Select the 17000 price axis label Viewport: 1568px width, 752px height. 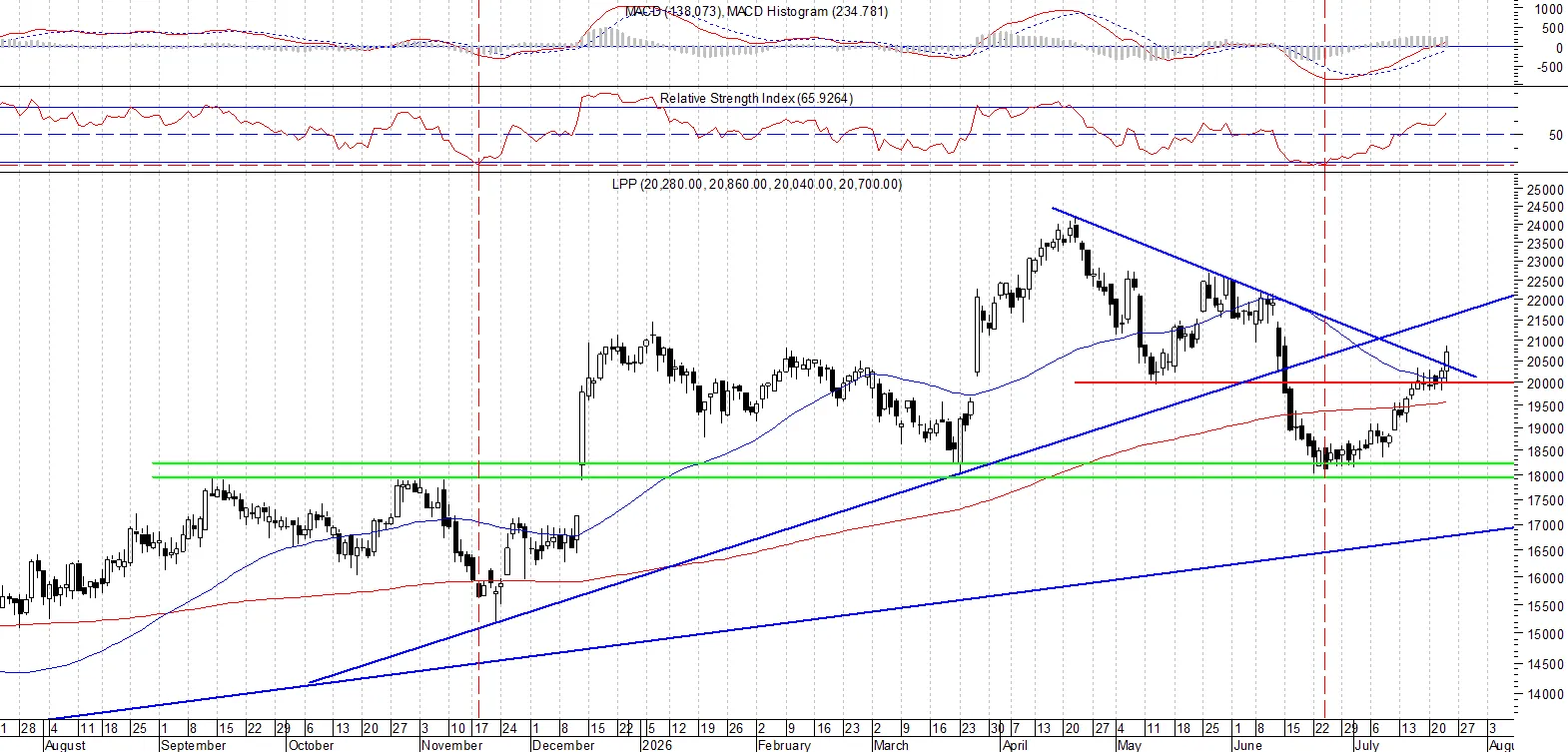pos(1545,525)
